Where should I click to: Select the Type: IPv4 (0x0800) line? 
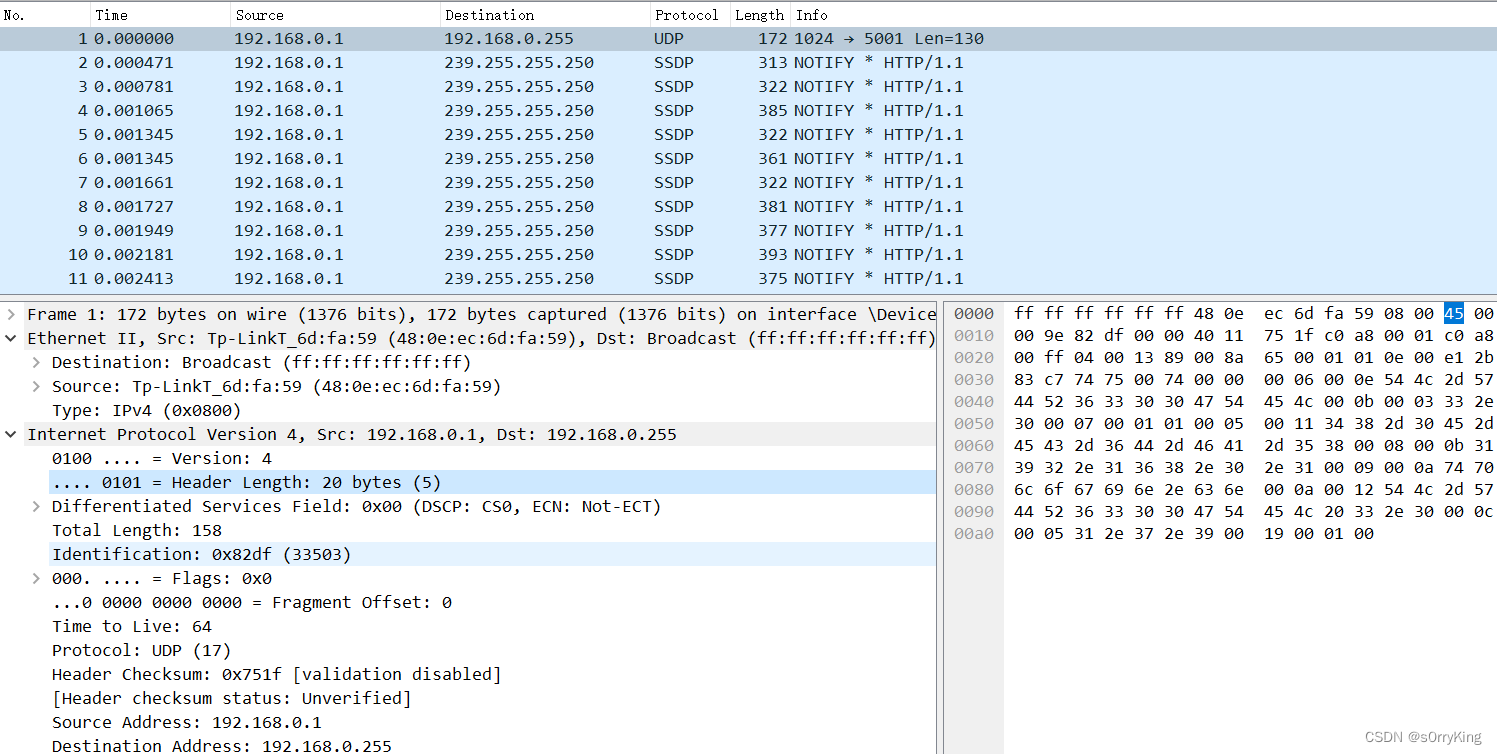146,410
